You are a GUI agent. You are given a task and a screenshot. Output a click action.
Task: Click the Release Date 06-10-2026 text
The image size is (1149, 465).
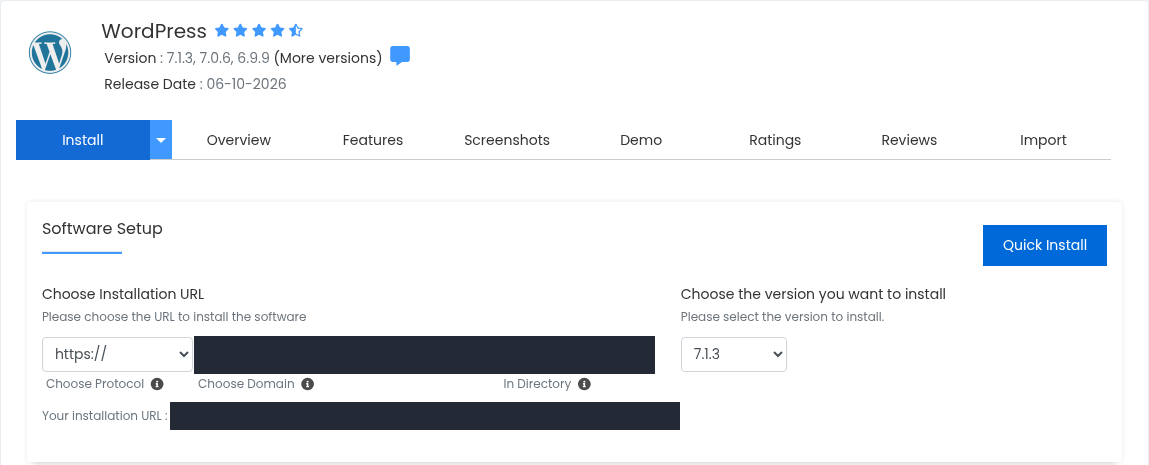click(195, 83)
